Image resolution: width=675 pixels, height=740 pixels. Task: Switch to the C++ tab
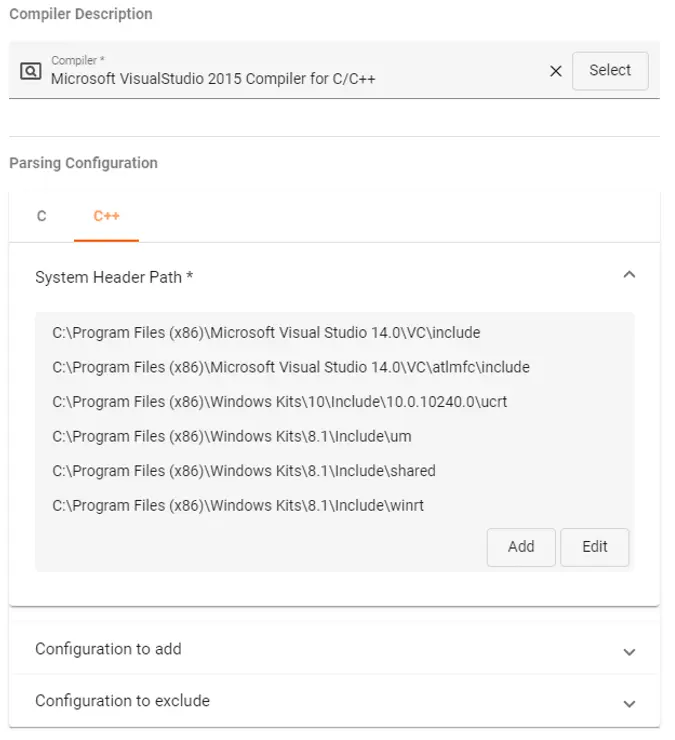[106, 216]
